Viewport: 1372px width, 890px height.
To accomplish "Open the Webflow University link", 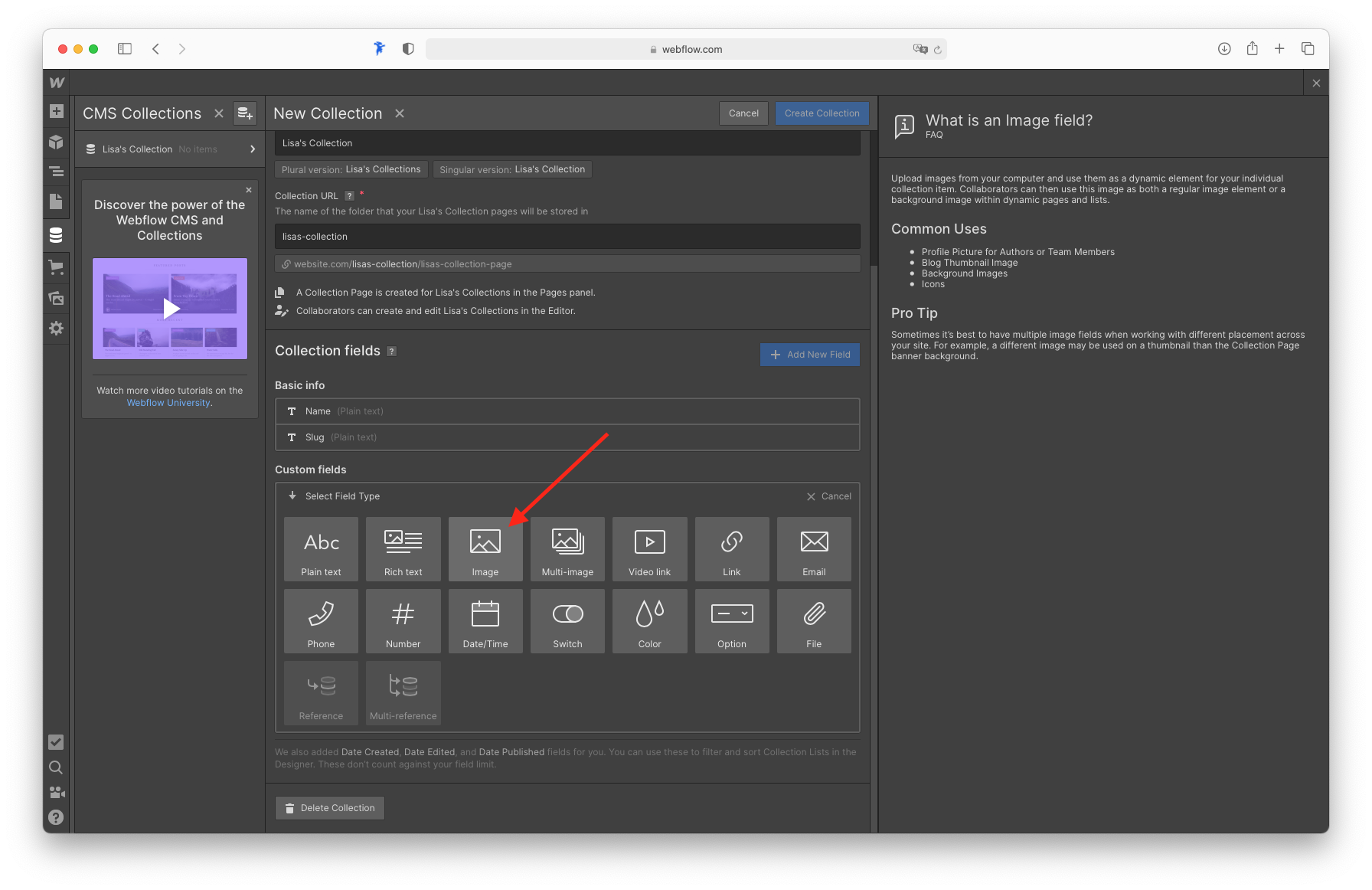I will click(x=168, y=402).
